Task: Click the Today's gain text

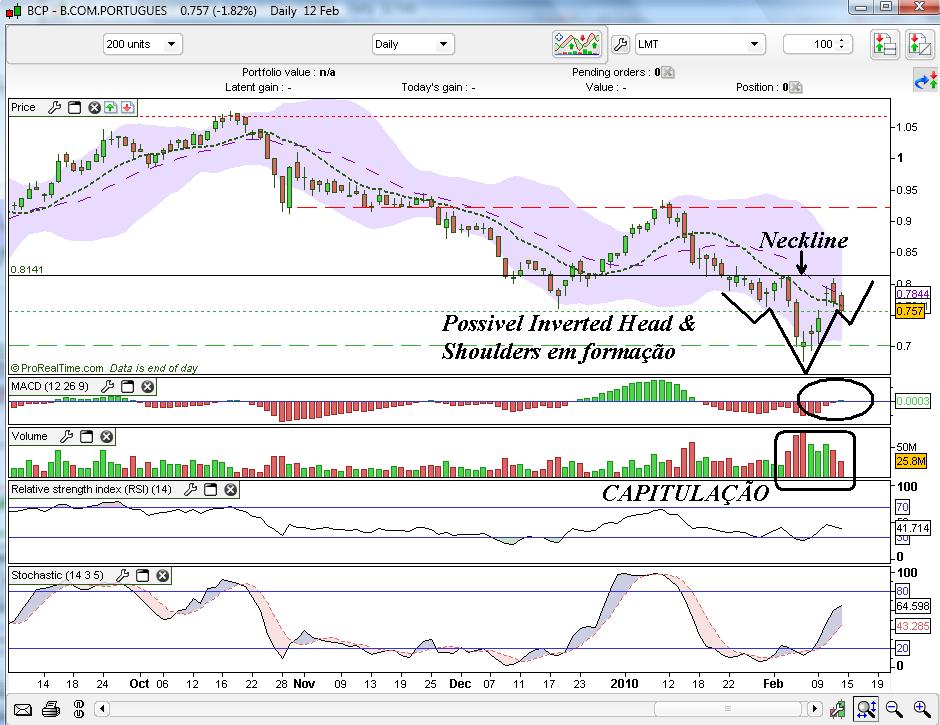Action: (438, 88)
